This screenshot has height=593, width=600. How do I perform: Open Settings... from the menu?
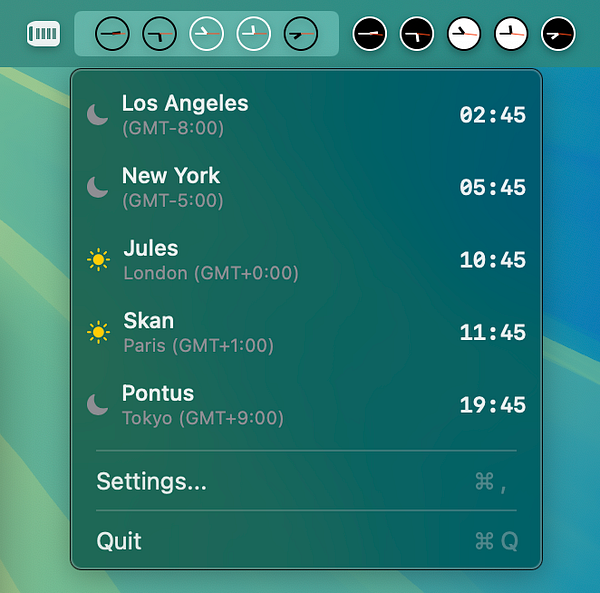pyautogui.click(x=306, y=481)
